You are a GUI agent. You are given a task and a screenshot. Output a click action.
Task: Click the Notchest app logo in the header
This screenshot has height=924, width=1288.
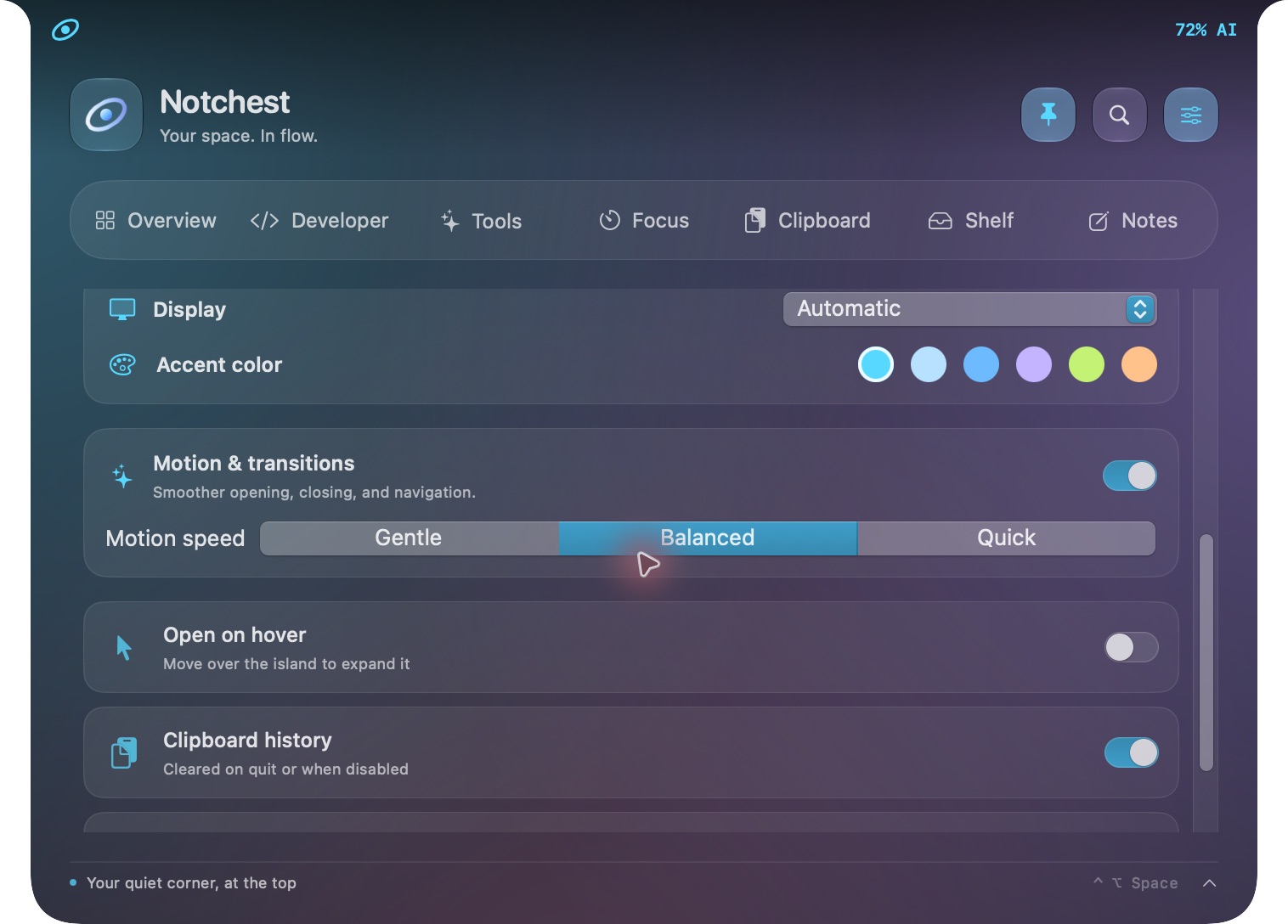click(x=106, y=115)
